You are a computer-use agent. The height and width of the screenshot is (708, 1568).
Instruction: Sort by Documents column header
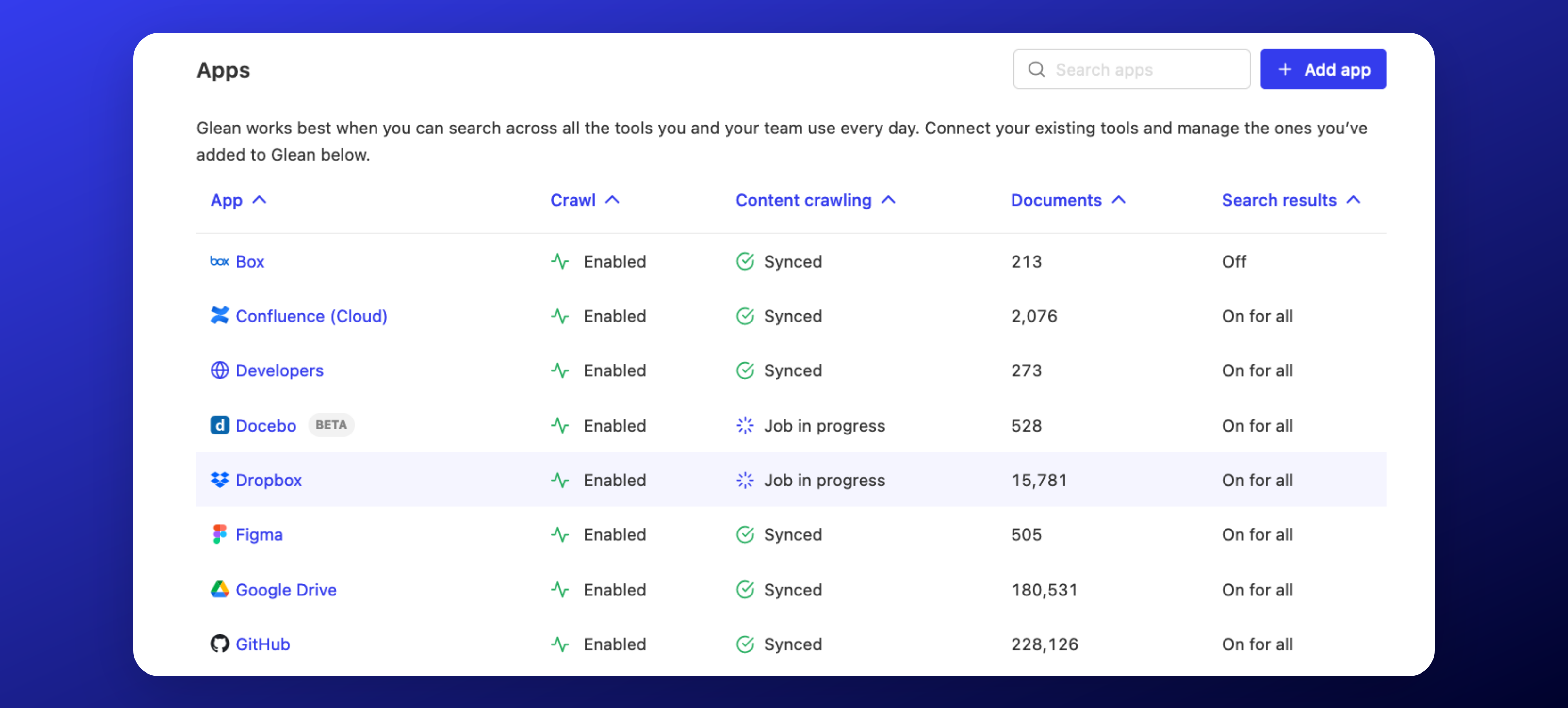[1056, 200]
